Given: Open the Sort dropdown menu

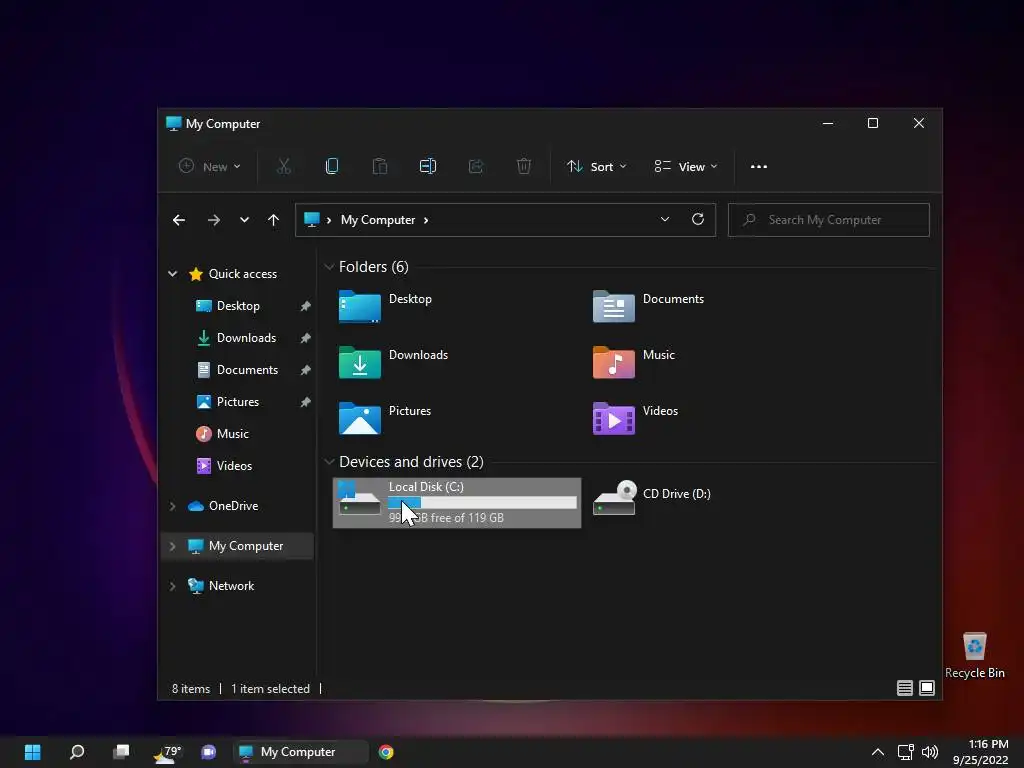Looking at the screenshot, I should click(x=596, y=167).
